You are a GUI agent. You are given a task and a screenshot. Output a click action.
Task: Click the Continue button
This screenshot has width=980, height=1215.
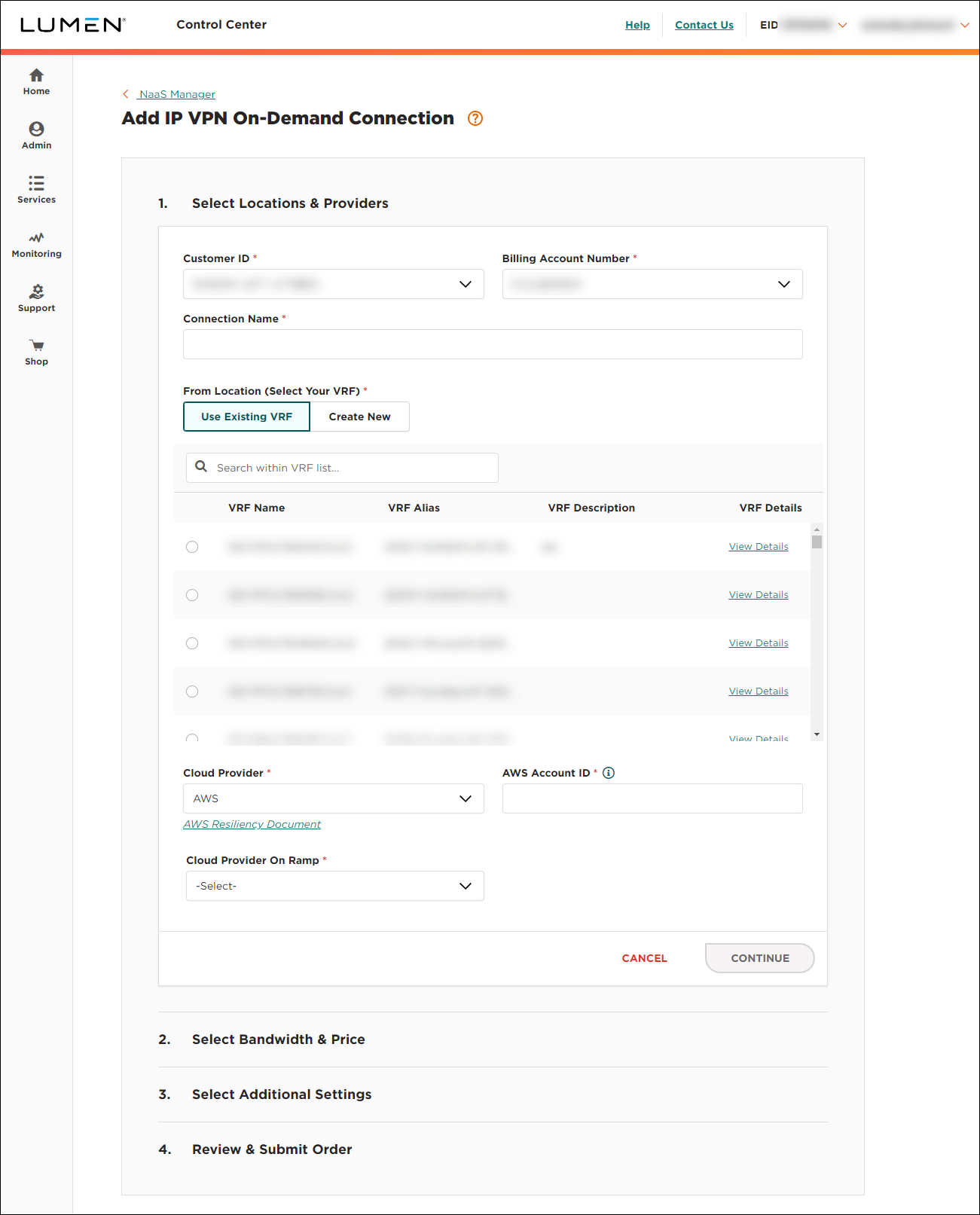(x=760, y=958)
